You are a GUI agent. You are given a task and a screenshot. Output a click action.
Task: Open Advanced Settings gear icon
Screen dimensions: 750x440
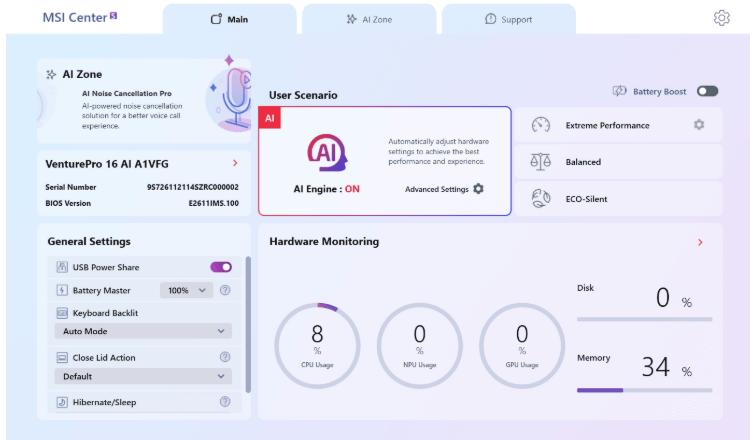point(478,189)
